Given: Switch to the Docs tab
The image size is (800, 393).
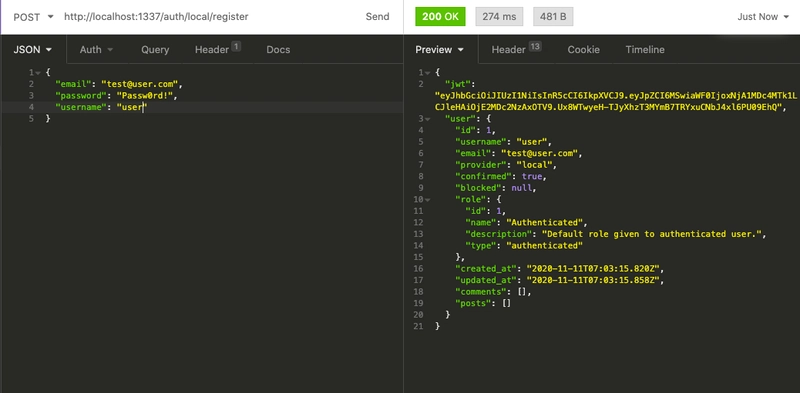Looking at the screenshot, I should point(278,50).
